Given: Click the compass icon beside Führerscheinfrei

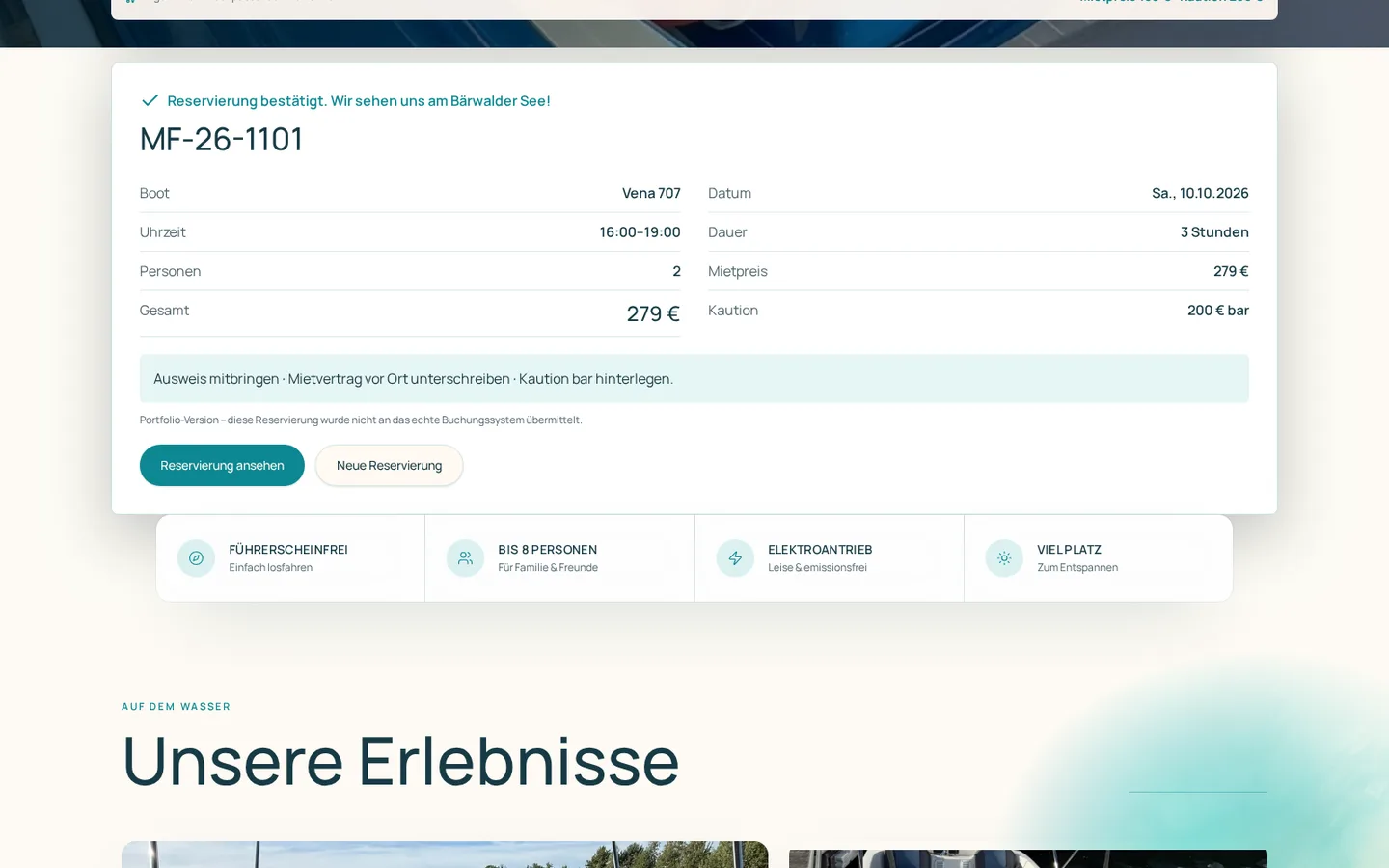Looking at the screenshot, I should click(x=196, y=558).
